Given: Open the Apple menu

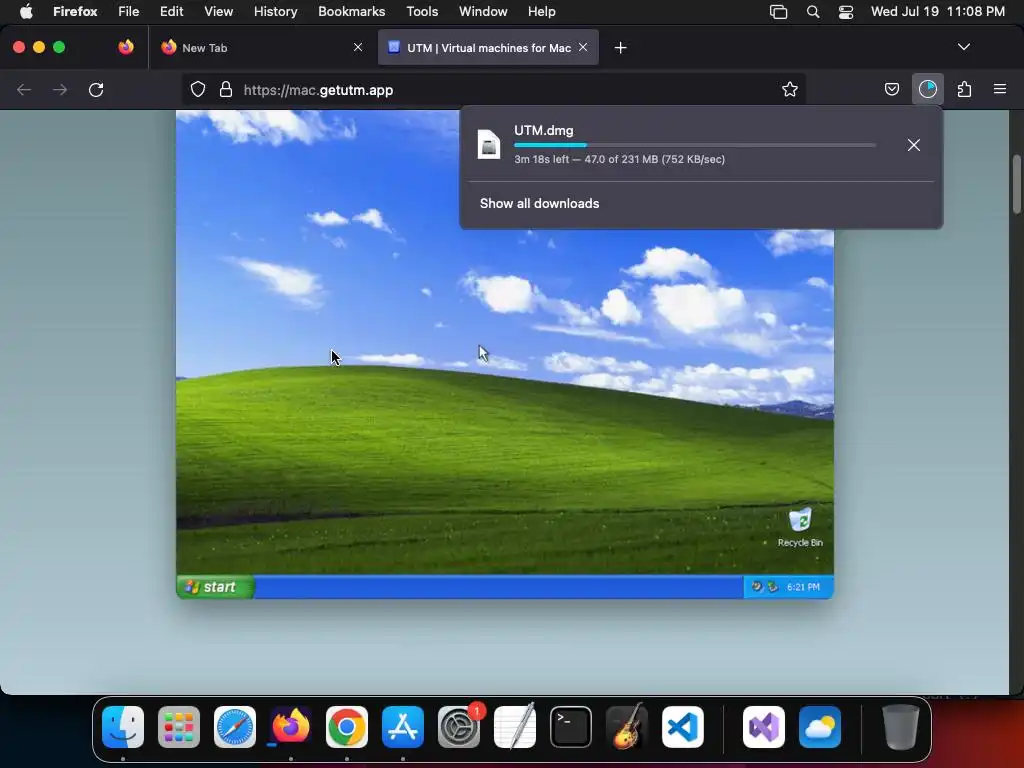Looking at the screenshot, I should tap(26, 12).
